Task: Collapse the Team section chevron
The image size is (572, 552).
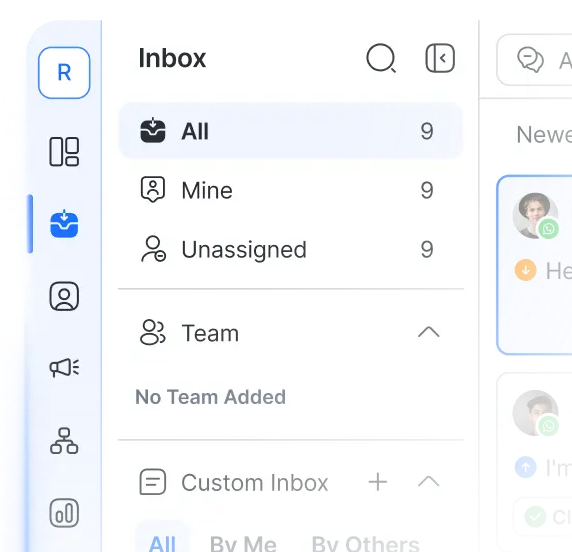Action: pos(429,332)
